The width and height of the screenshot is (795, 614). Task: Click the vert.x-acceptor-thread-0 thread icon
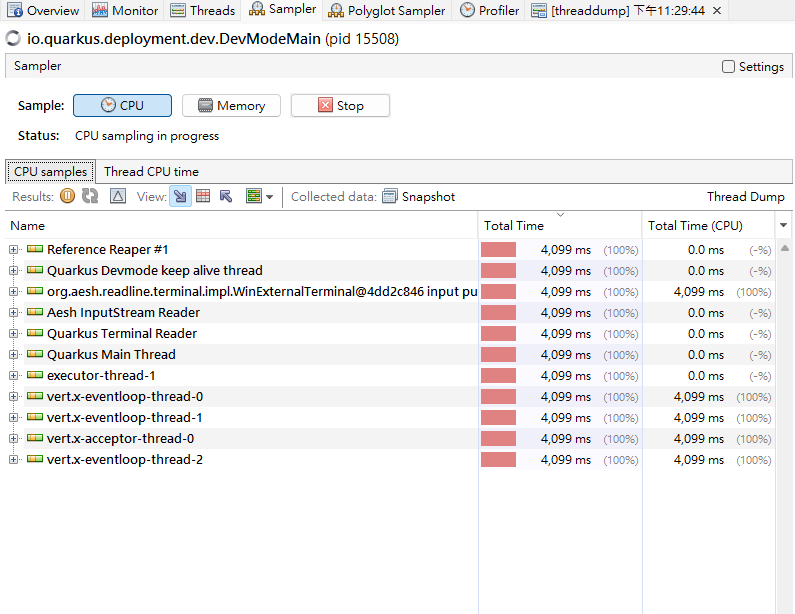[34, 438]
